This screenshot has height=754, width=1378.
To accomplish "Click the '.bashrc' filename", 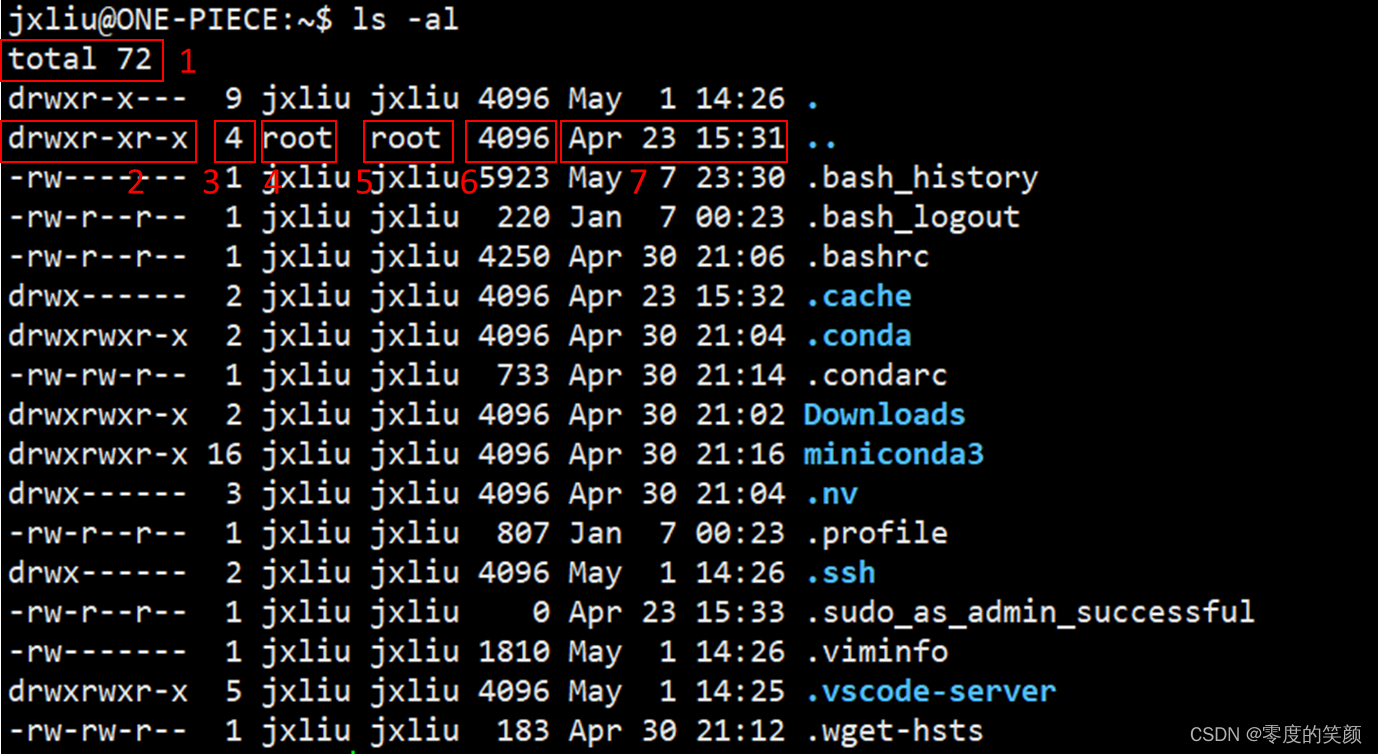I will click(x=868, y=257).
